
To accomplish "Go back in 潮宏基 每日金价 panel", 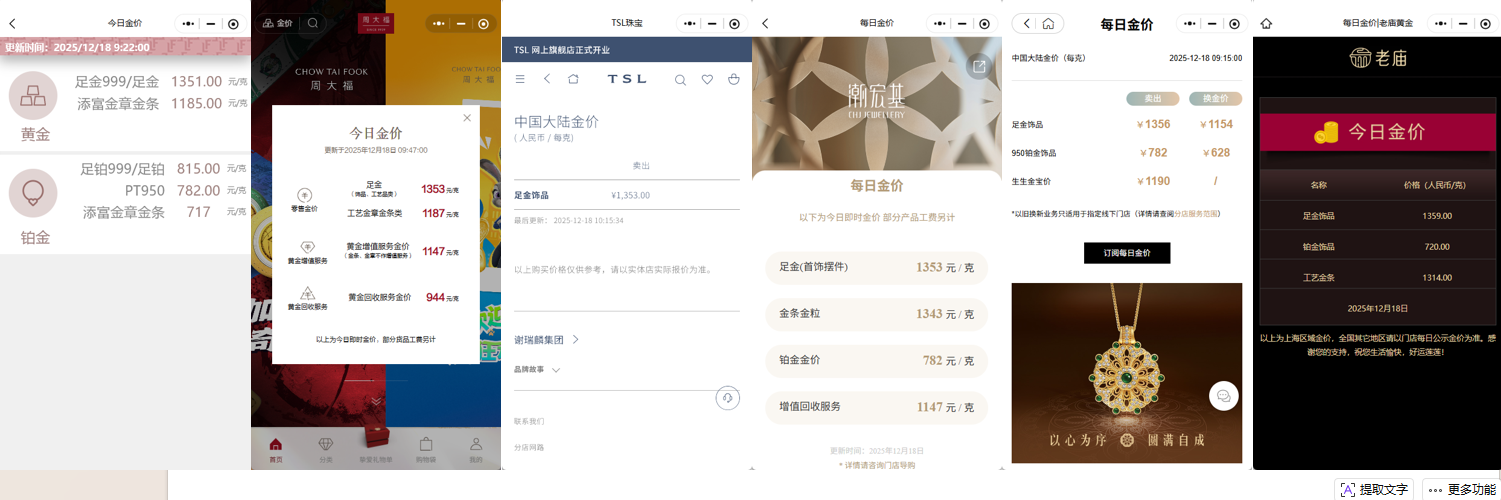I will [x=764, y=23].
